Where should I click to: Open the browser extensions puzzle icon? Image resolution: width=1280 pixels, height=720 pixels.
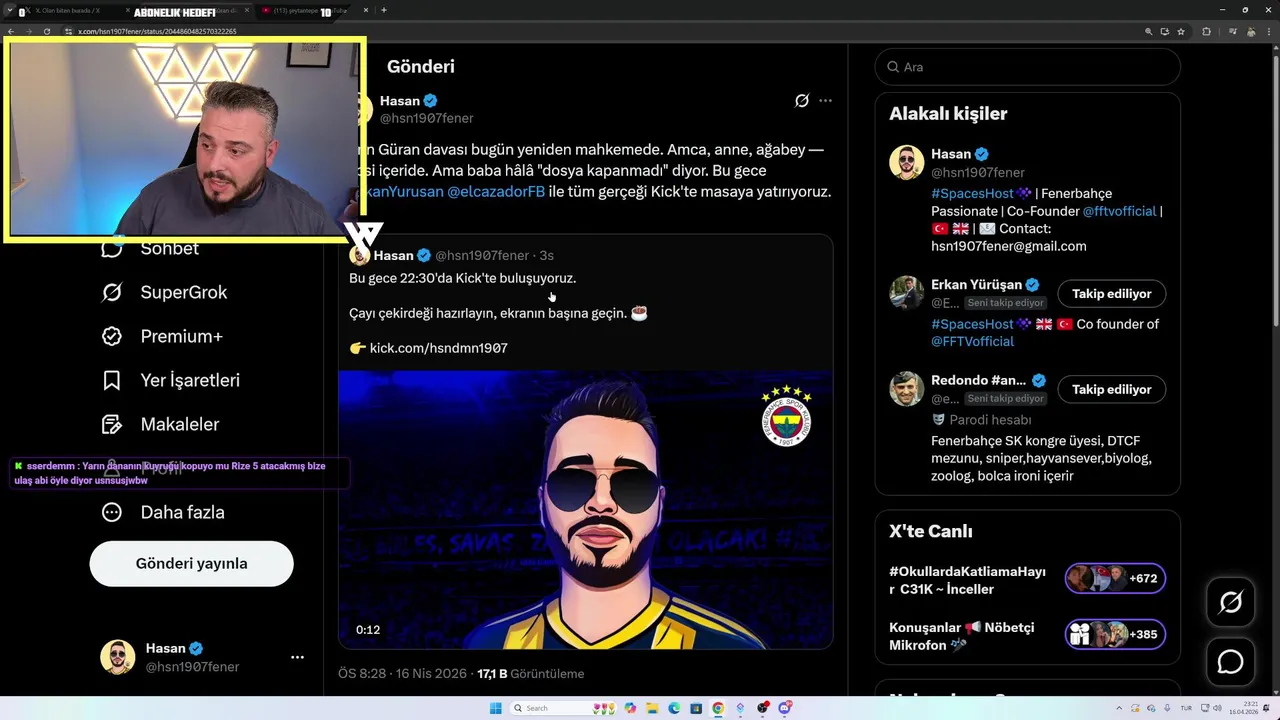click(x=1206, y=31)
